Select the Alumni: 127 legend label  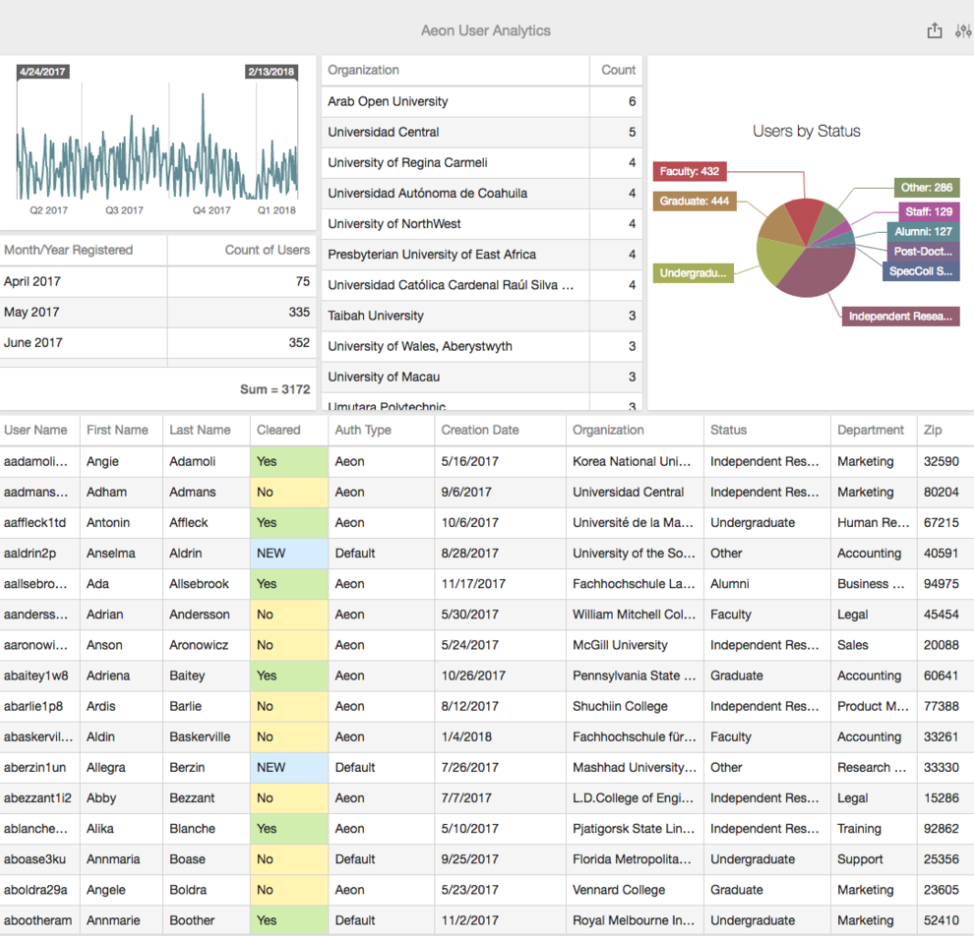pyautogui.click(x=922, y=232)
